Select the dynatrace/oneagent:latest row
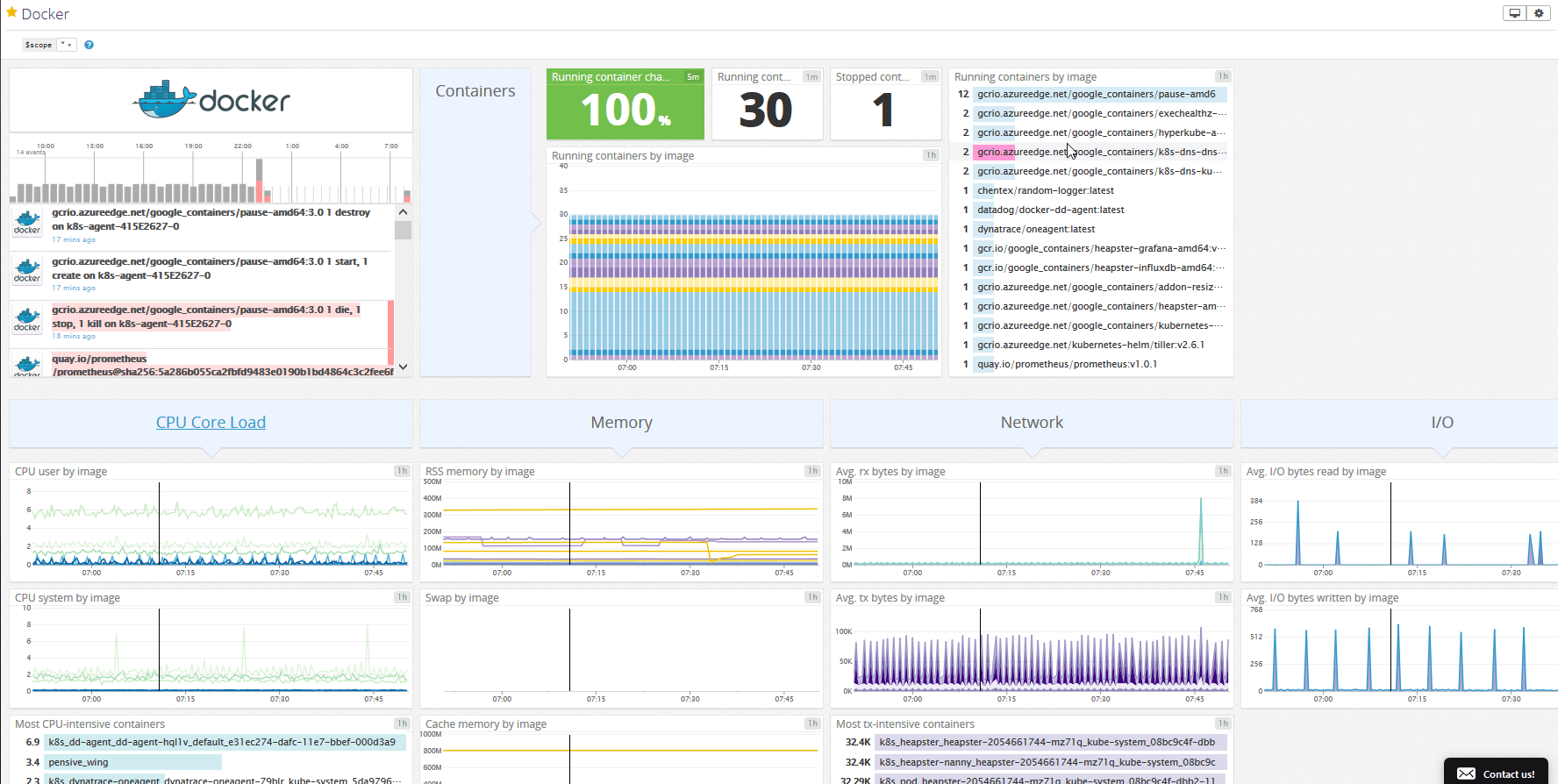Image resolution: width=1558 pixels, height=784 pixels. point(1090,229)
